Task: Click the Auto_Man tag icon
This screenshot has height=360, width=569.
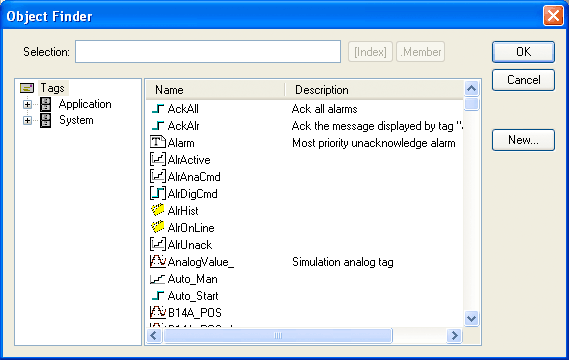Action: point(158,279)
